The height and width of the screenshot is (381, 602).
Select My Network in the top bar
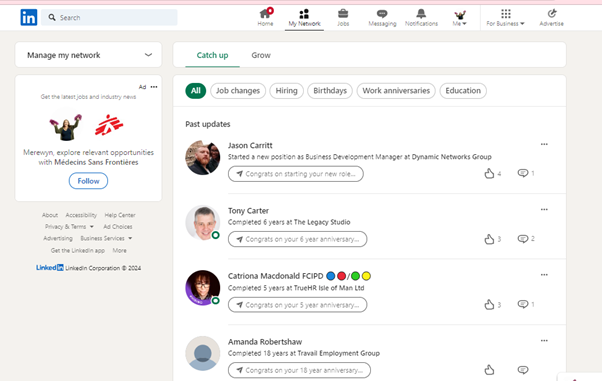(304, 18)
